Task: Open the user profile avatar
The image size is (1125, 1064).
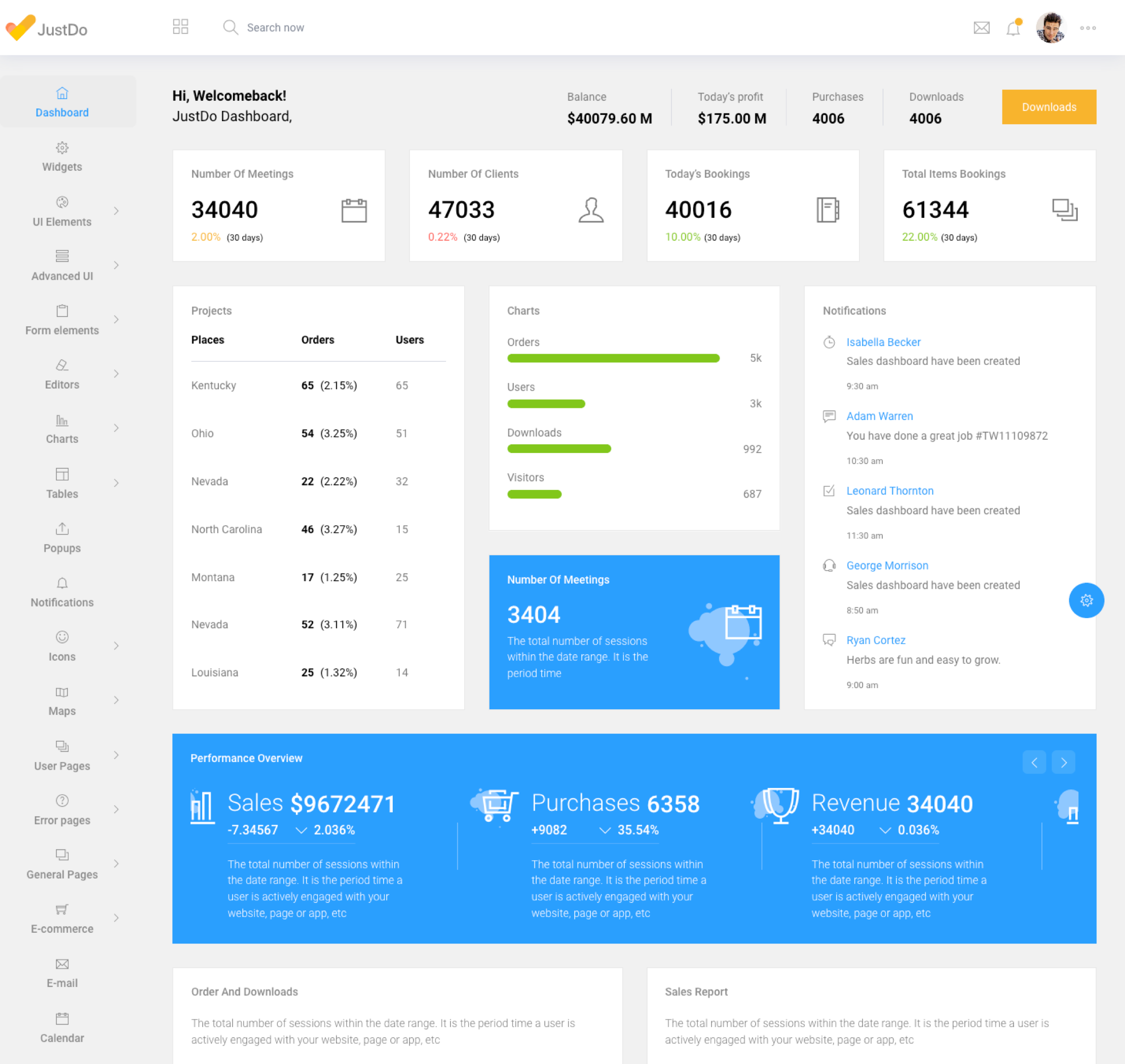Action: tap(1050, 28)
